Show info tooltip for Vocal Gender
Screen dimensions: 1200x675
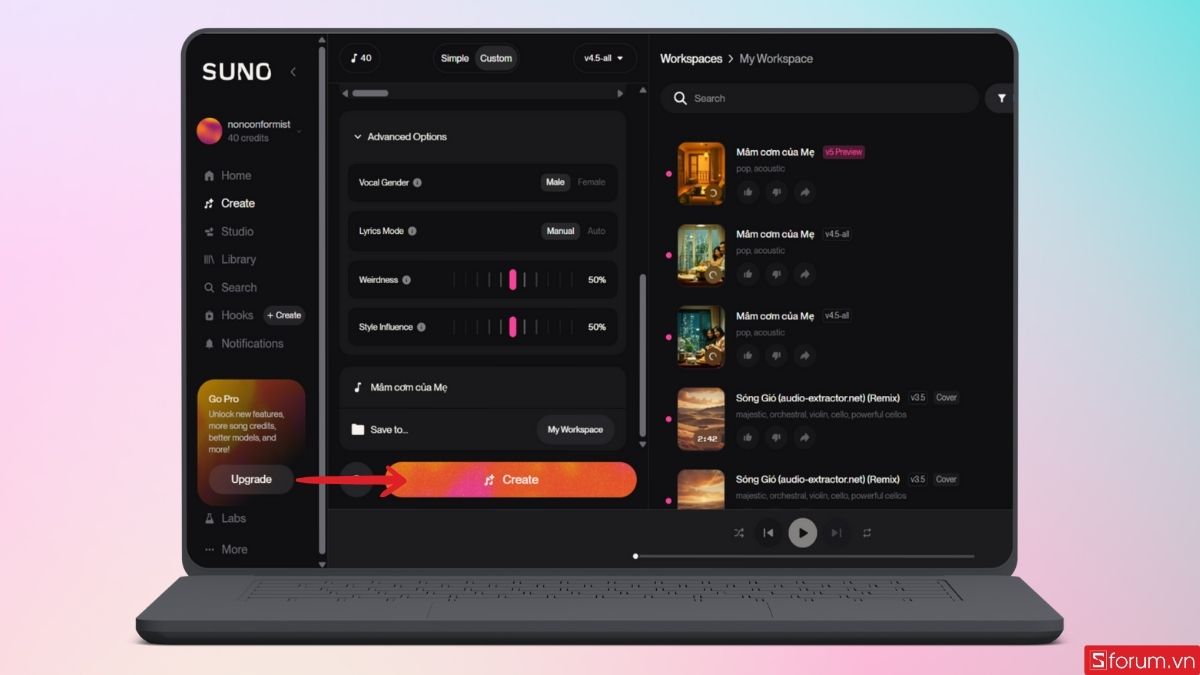click(x=417, y=183)
